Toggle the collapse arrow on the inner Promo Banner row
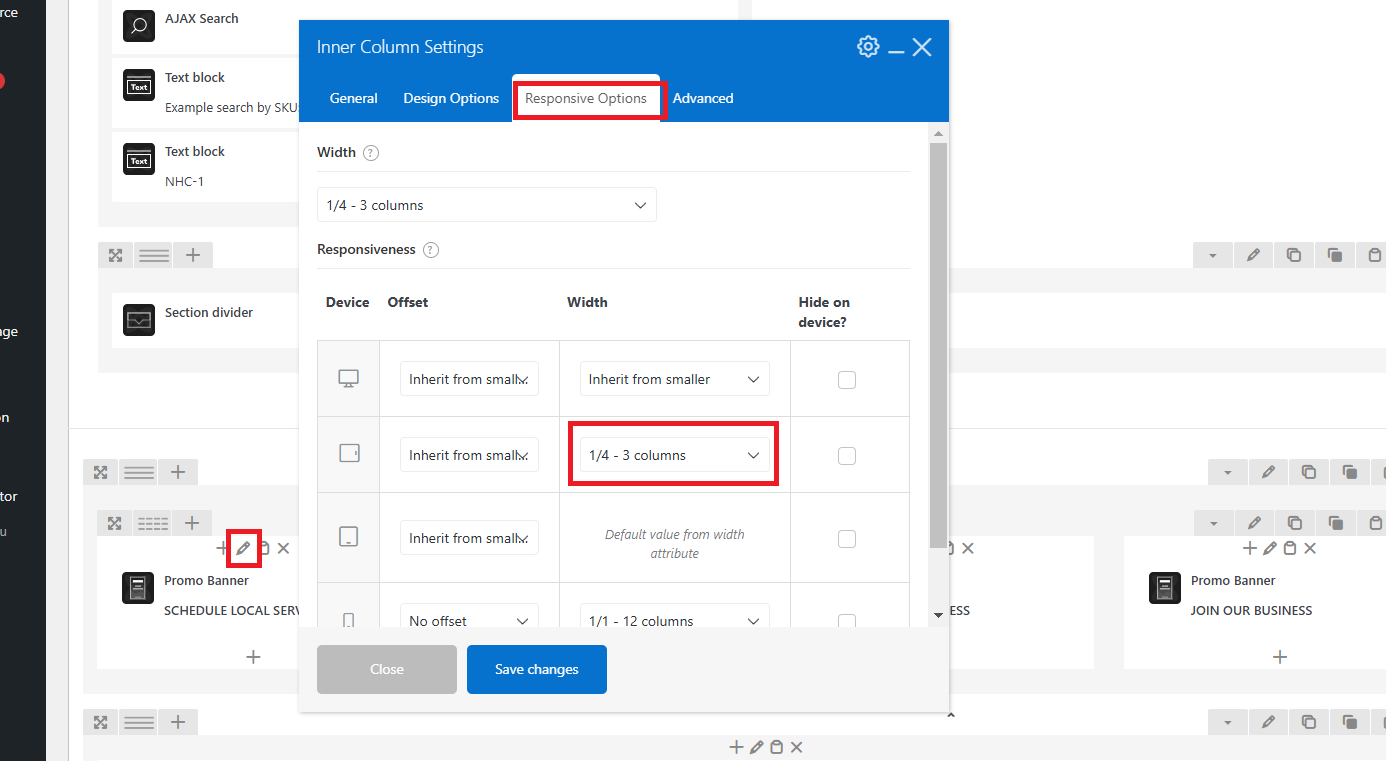 click(x=1214, y=522)
